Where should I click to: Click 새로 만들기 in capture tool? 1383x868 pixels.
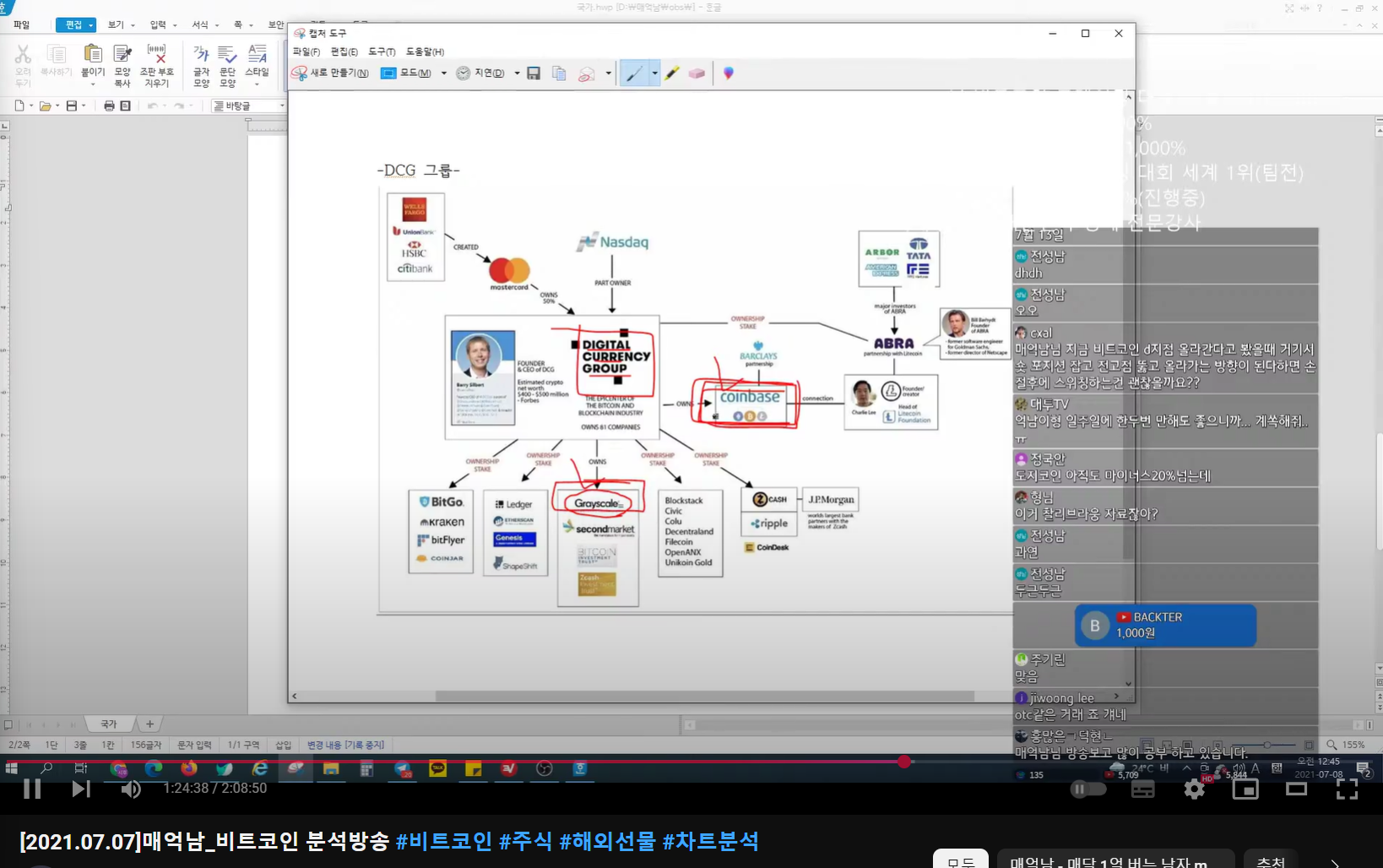[x=330, y=73]
